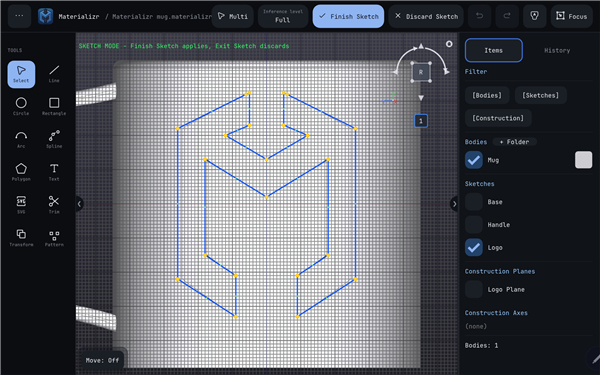Select the Mug body label
This screenshot has height=375, width=600.
coord(493,160)
